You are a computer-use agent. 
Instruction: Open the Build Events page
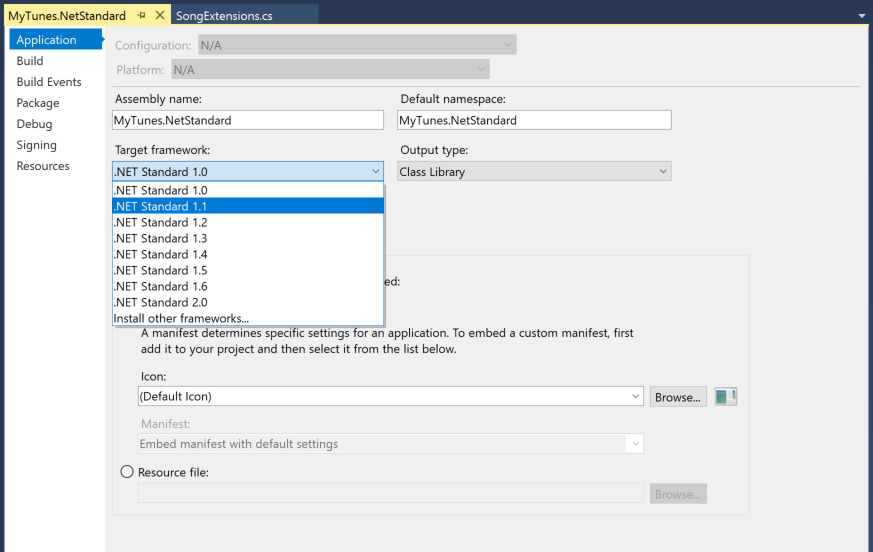click(x=49, y=82)
